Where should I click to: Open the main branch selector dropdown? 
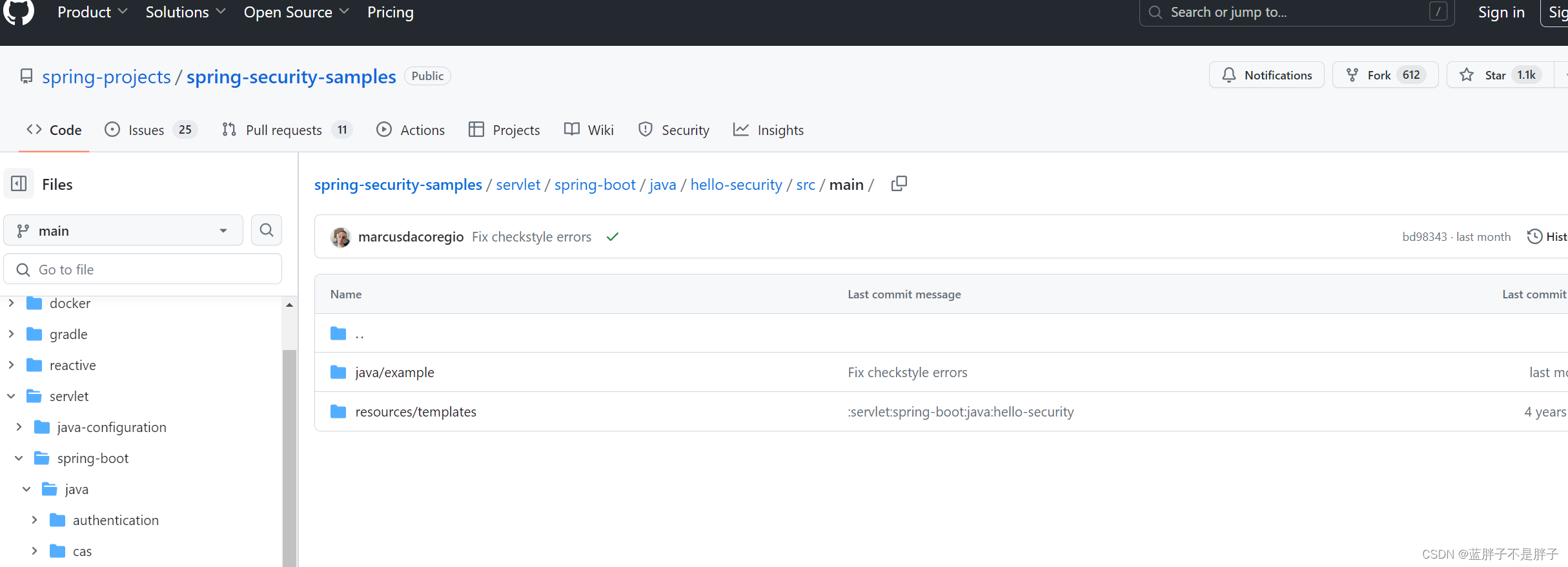click(123, 231)
